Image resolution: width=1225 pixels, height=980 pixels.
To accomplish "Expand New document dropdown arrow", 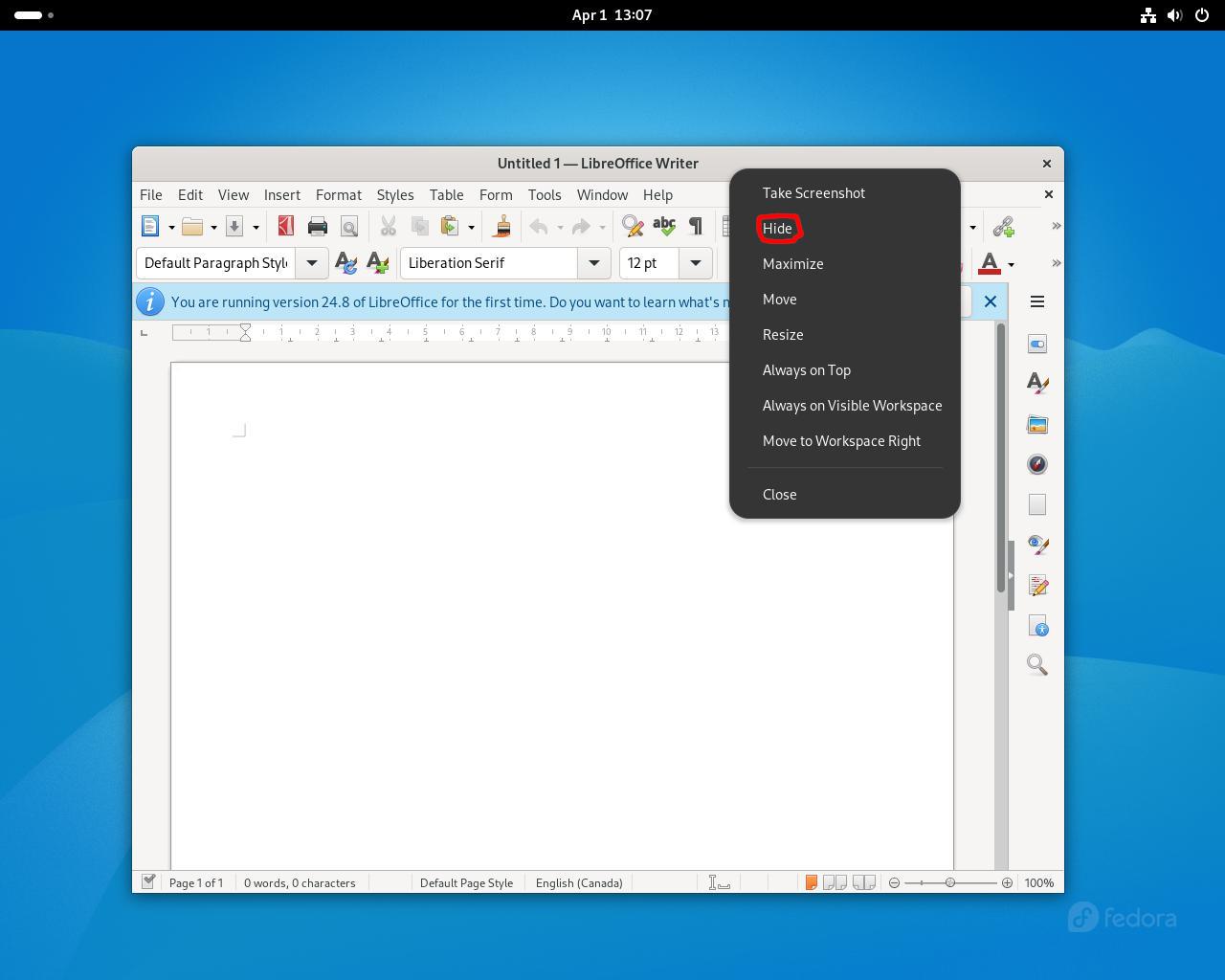I will point(171,227).
